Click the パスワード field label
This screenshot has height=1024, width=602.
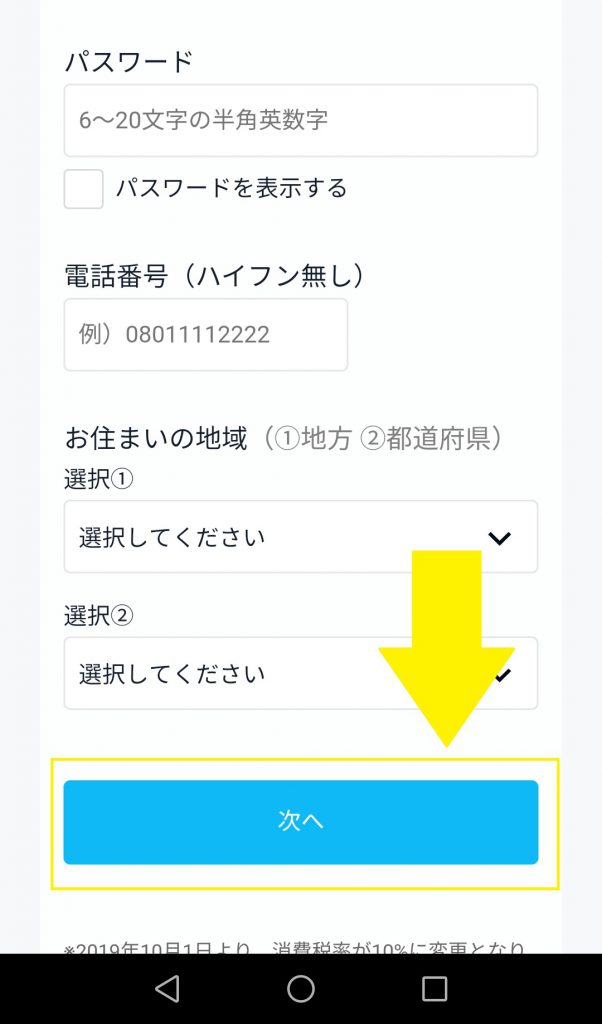tap(129, 61)
